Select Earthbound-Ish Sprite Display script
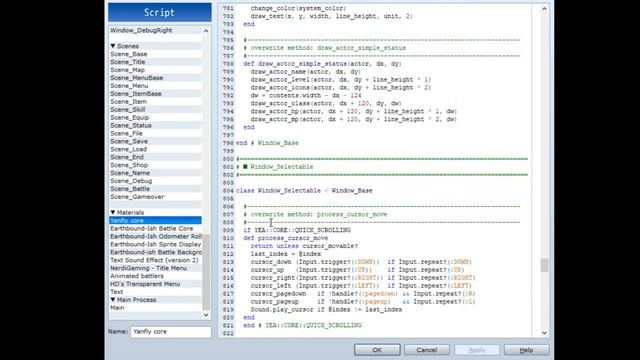This screenshot has height=360, width=640. [156, 244]
